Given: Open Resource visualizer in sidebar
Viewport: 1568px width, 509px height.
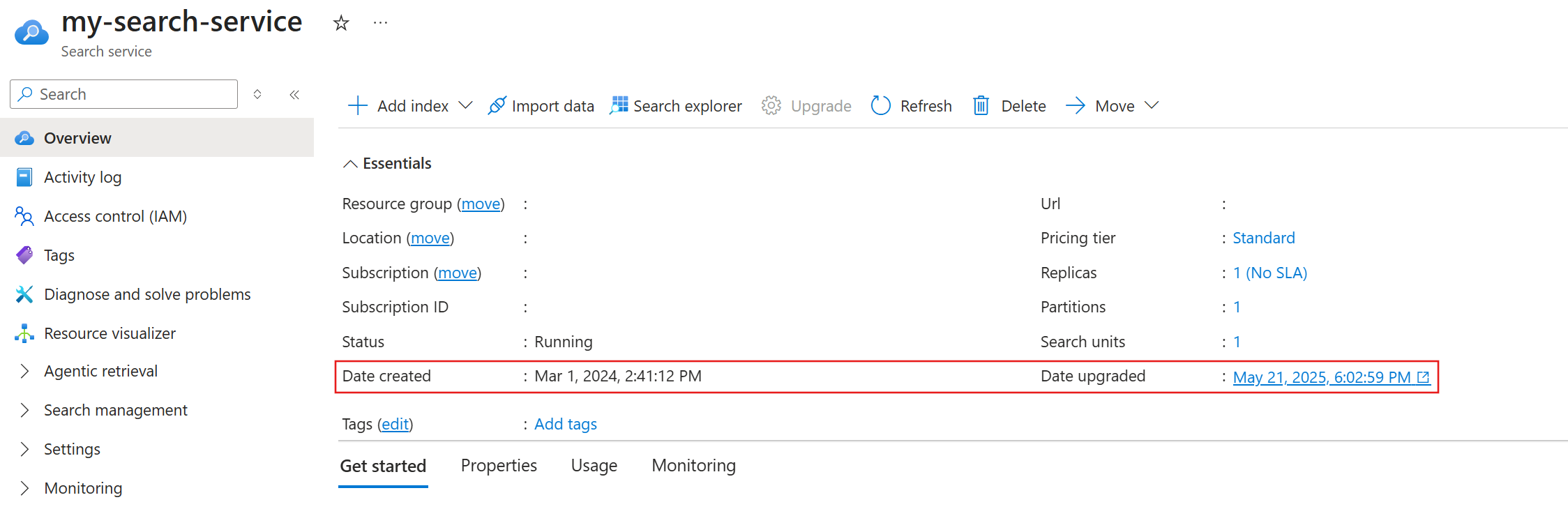Looking at the screenshot, I should pyautogui.click(x=110, y=333).
